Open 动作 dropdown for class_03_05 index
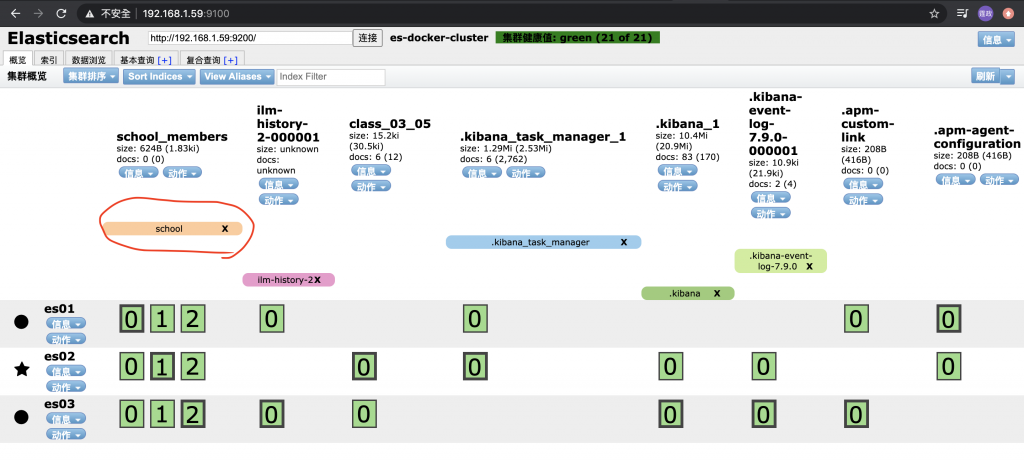The image size is (1024, 460). pyautogui.click(x=371, y=186)
